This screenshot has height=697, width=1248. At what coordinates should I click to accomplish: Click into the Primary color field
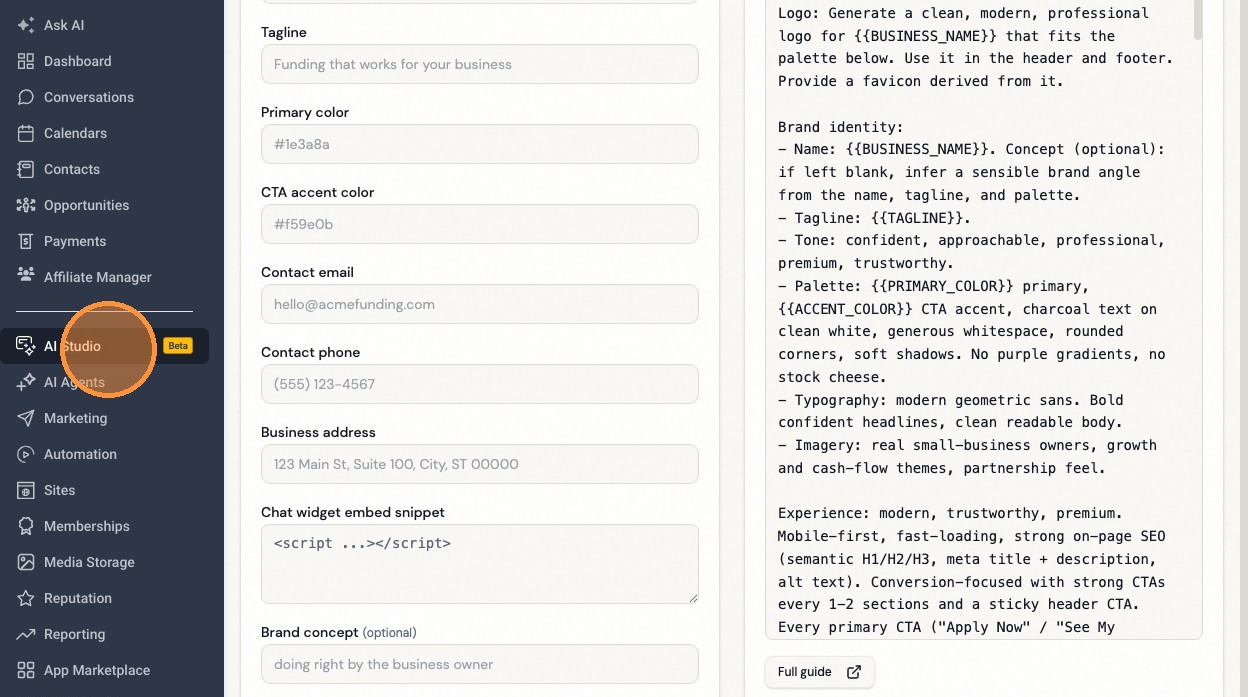tap(480, 144)
